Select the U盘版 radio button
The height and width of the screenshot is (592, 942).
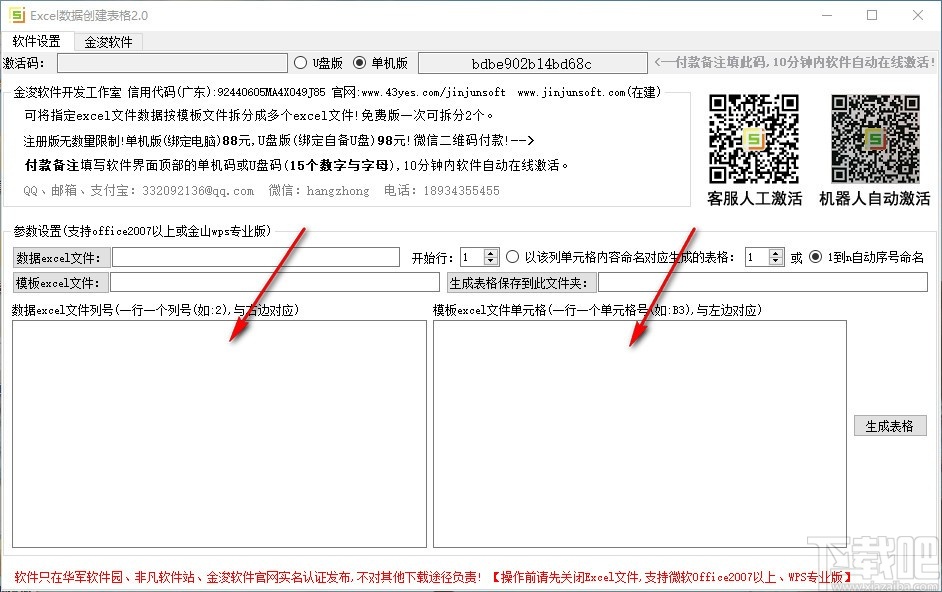click(300, 60)
